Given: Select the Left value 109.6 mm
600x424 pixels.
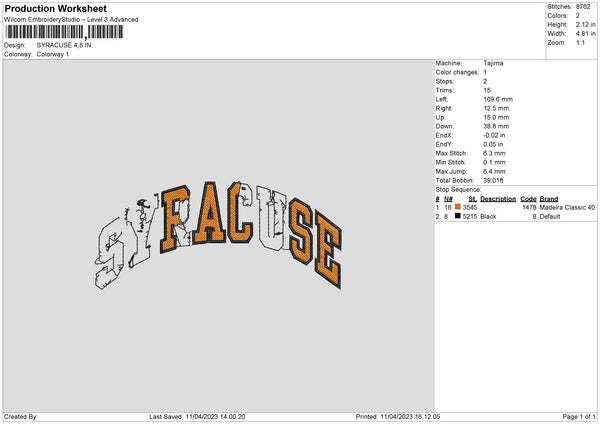Looking at the screenshot, I should point(498,99).
